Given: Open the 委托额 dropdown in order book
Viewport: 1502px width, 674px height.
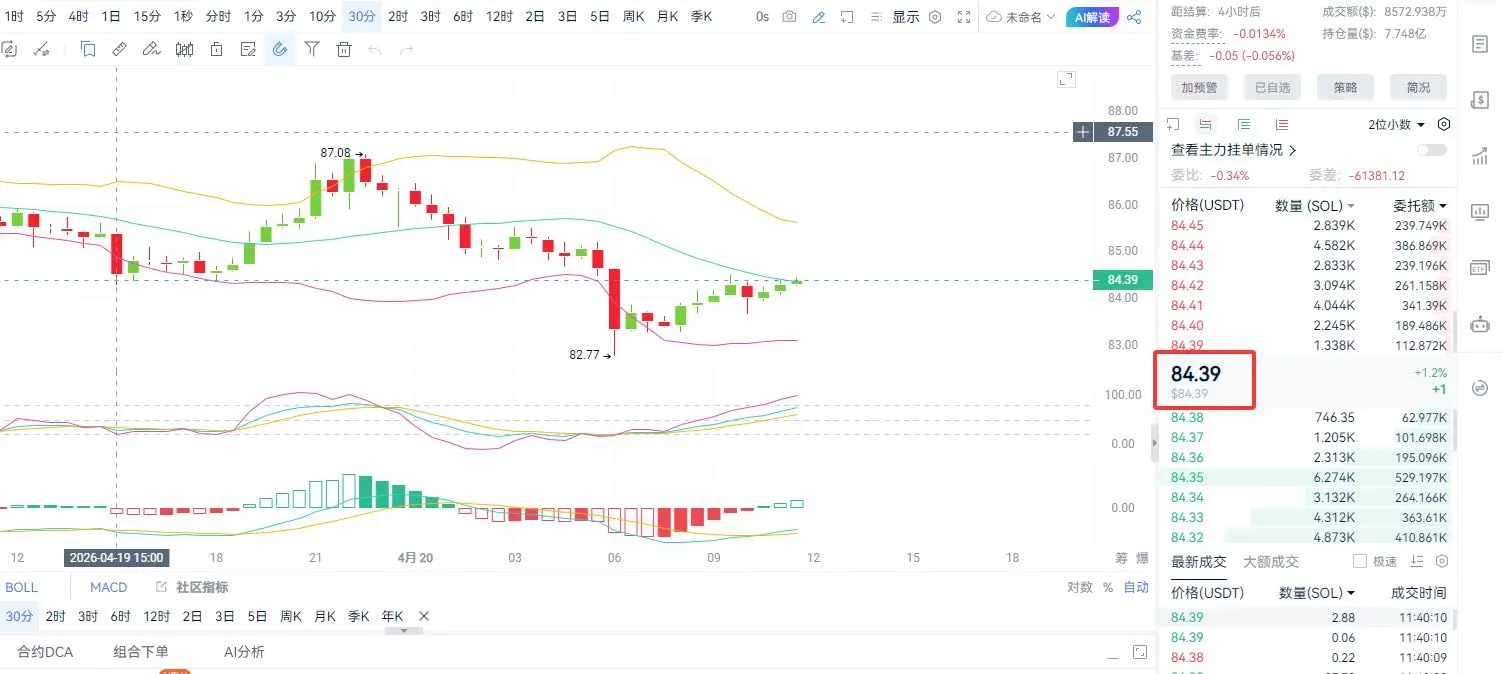Looking at the screenshot, I should pyautogui.click(x=1420, y=205).
